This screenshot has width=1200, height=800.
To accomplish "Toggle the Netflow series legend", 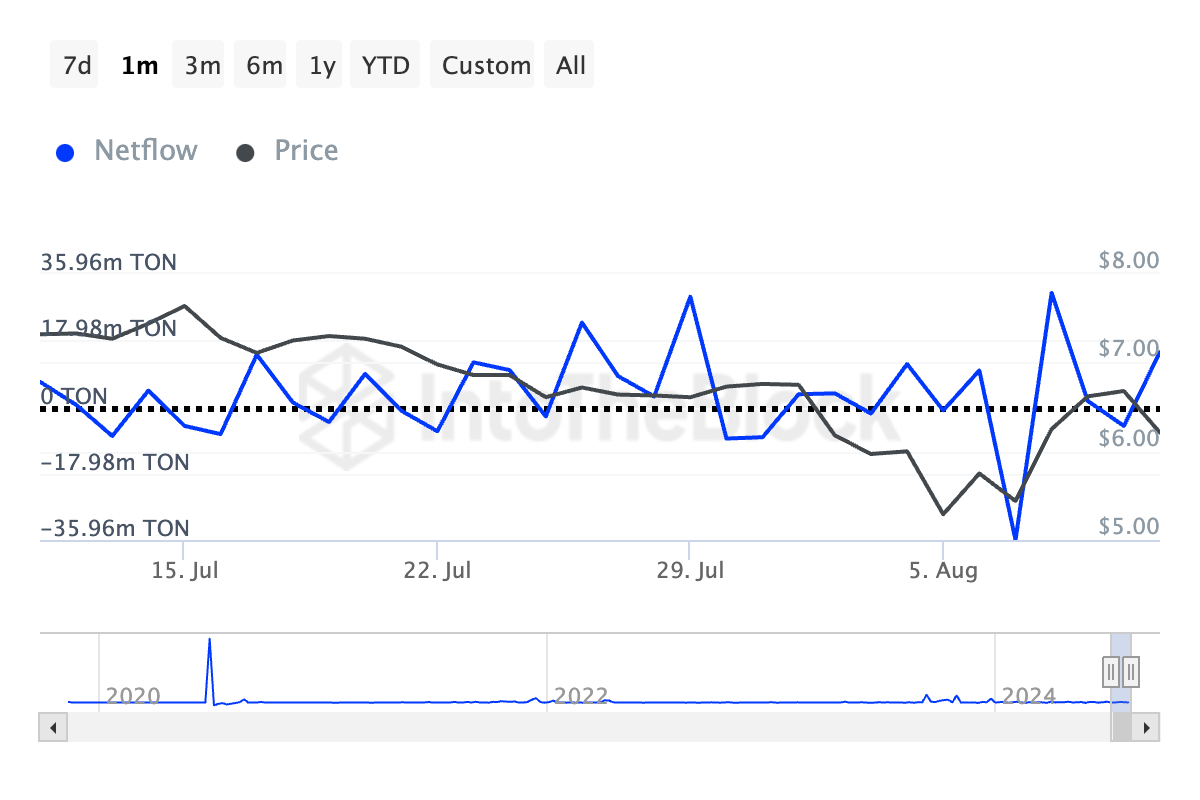I will point(145,151).
